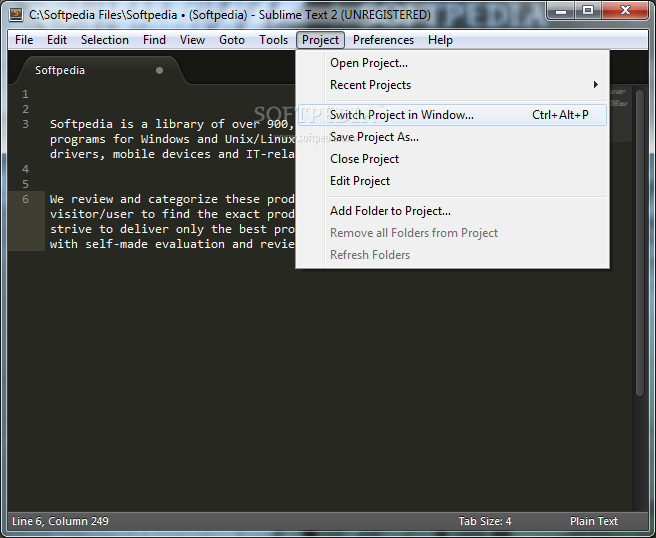
Task: Choose Save Project As...
Action: [452, 137]
